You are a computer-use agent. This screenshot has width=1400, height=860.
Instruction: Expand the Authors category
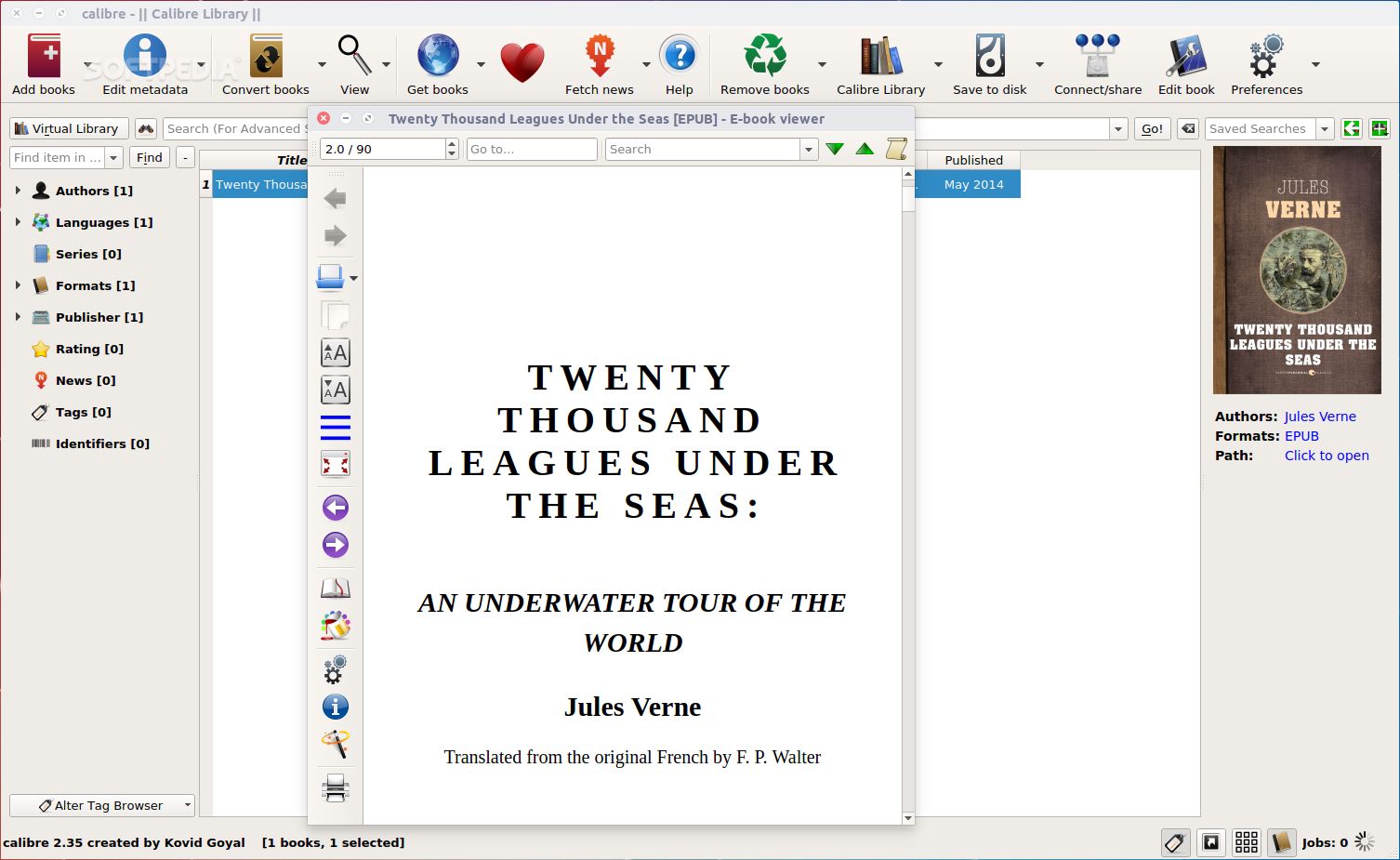[x=17, y=190]
